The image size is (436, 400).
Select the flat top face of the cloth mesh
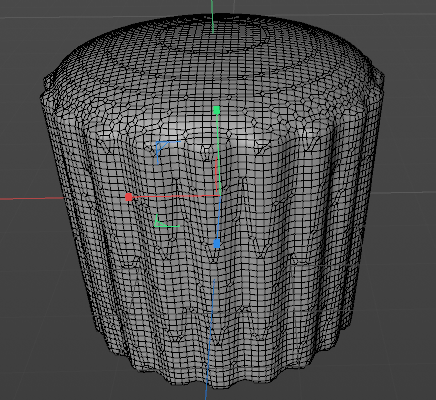point(213,58)
